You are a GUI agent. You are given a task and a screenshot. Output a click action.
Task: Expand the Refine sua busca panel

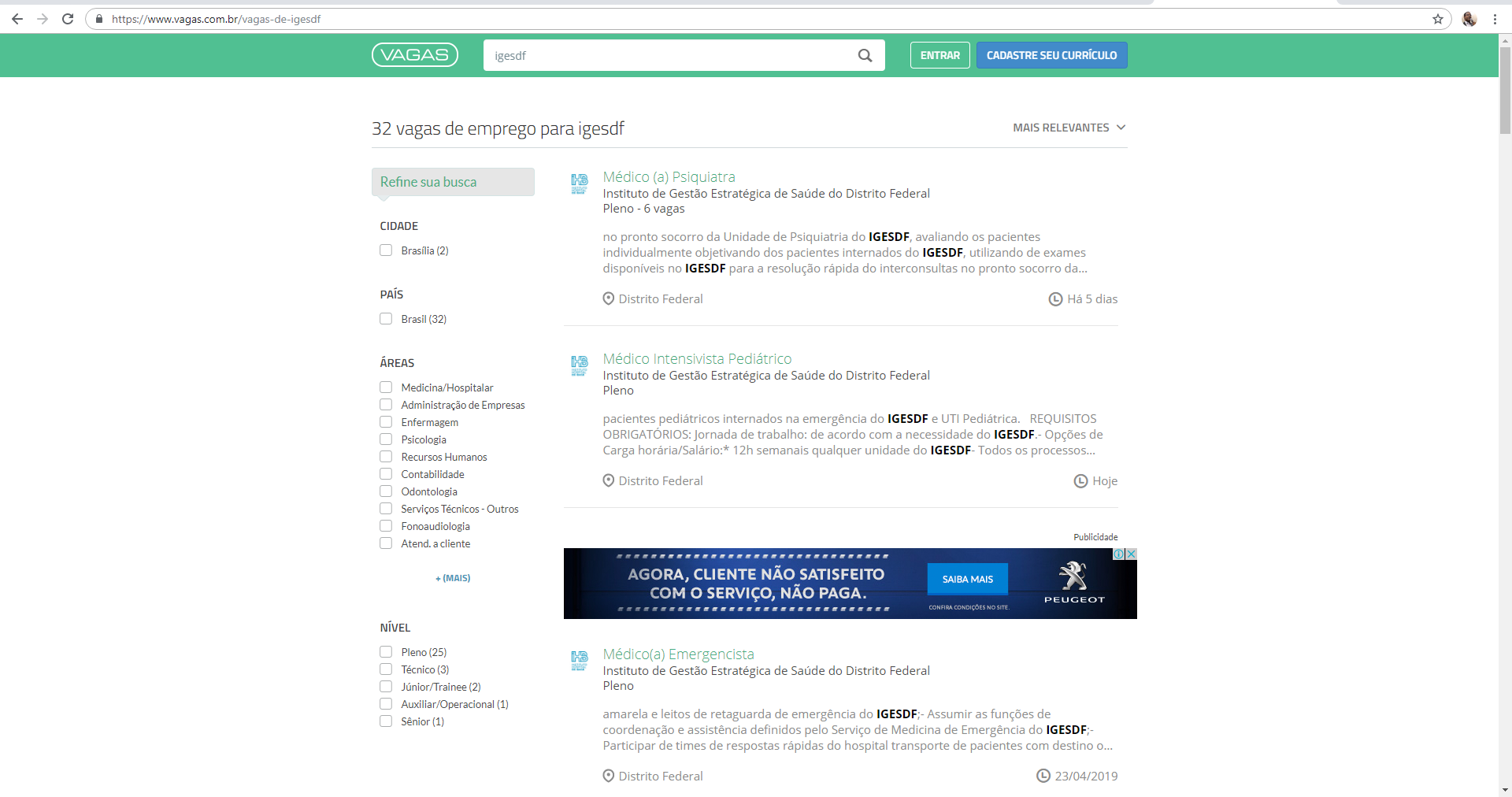click(453, 182)
